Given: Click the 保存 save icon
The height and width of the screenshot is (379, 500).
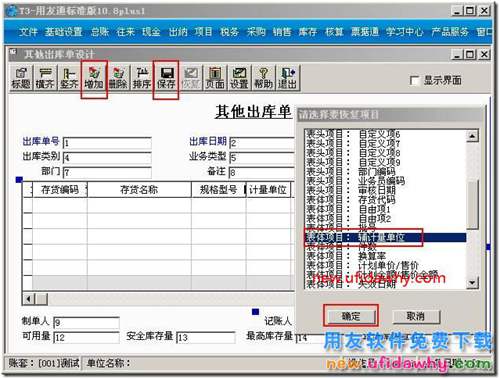Looking at the screenshot, I should tap(166, 78).
